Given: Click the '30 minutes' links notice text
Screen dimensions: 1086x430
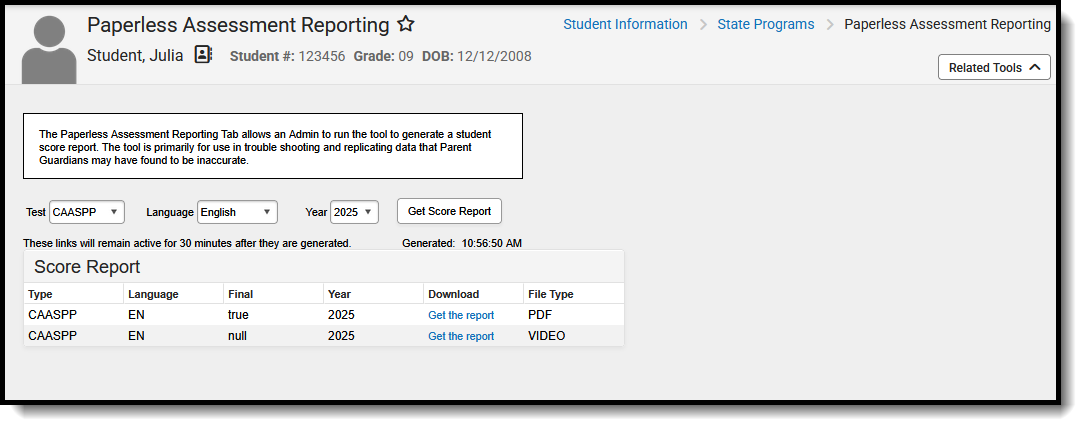Looking at the screenshot, I should tap(187, 243).
